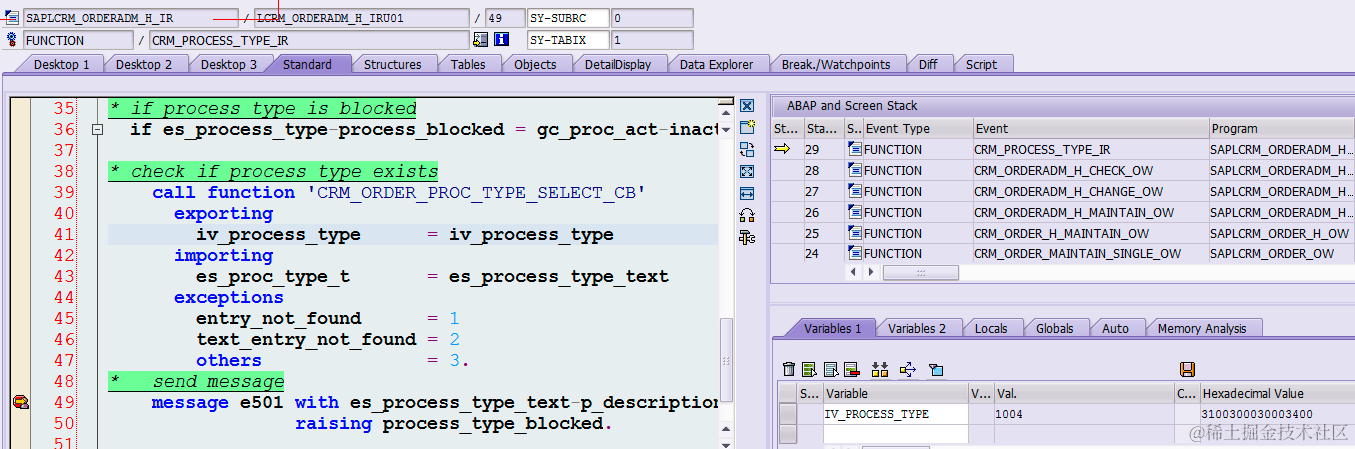
Task: Switch to the Variables 2 tab
Action: coord(917,328)
